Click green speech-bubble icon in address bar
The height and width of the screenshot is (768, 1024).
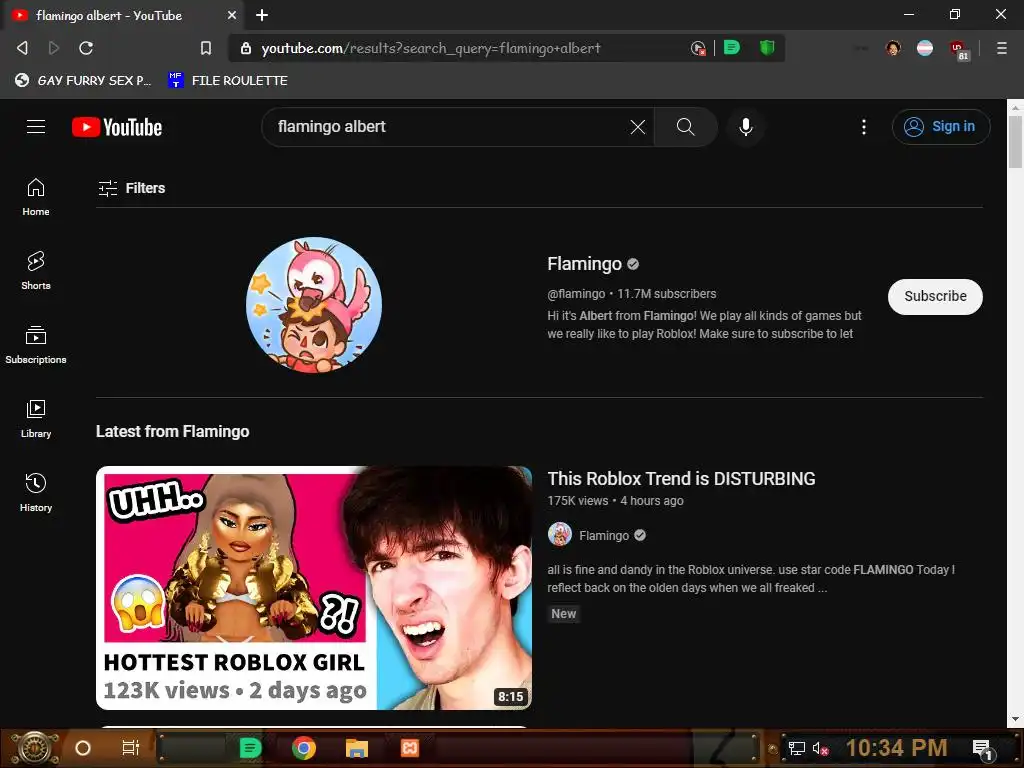(732, 48)
